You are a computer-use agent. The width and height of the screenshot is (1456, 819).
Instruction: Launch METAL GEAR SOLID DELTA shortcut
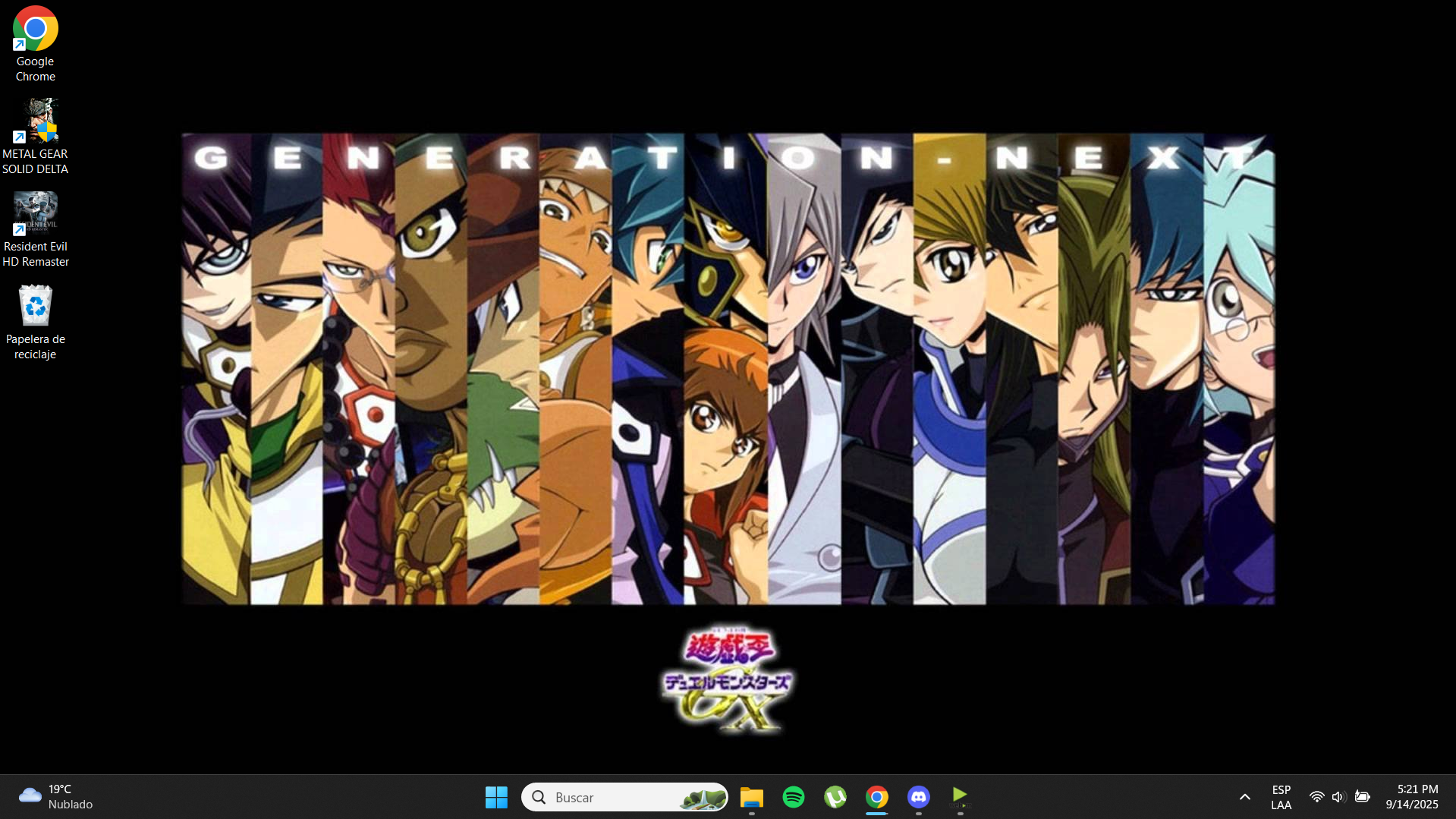(35, 137)
